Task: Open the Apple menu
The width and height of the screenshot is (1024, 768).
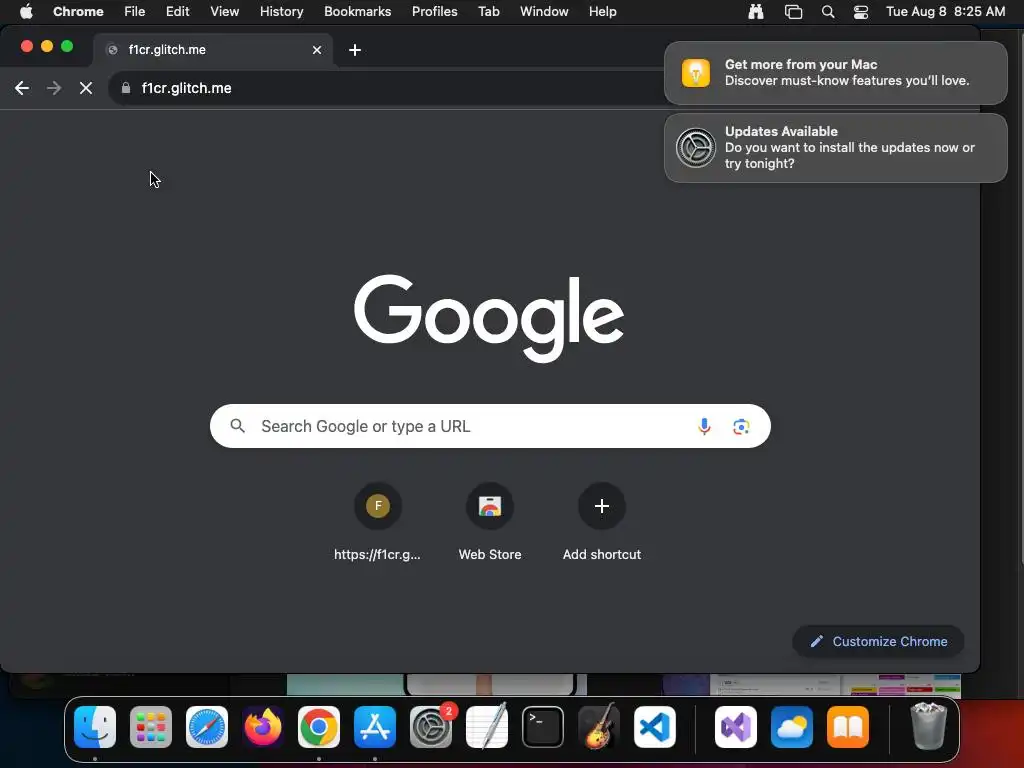Action: pos(26,12)
